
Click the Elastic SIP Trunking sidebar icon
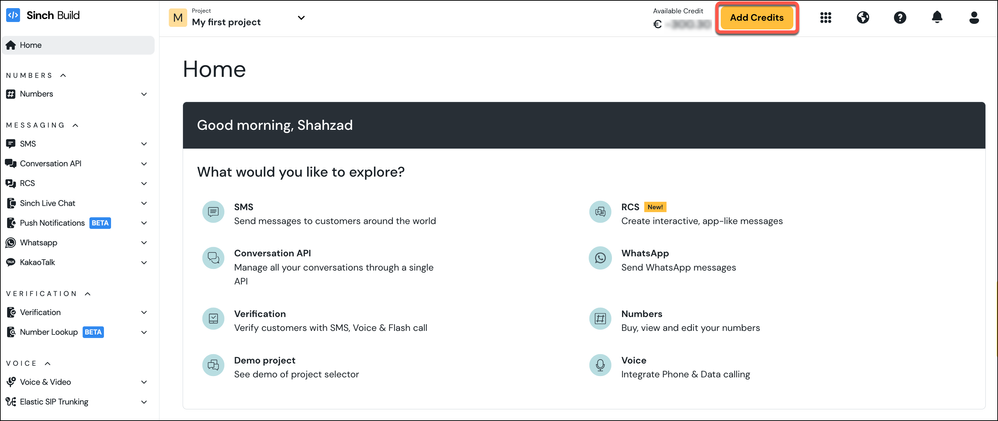10,402
